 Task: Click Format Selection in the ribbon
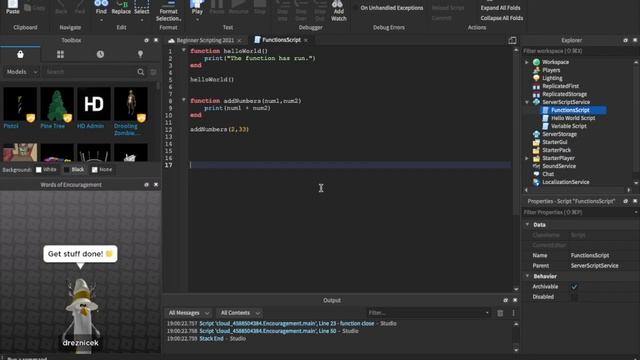coord(168,11)
